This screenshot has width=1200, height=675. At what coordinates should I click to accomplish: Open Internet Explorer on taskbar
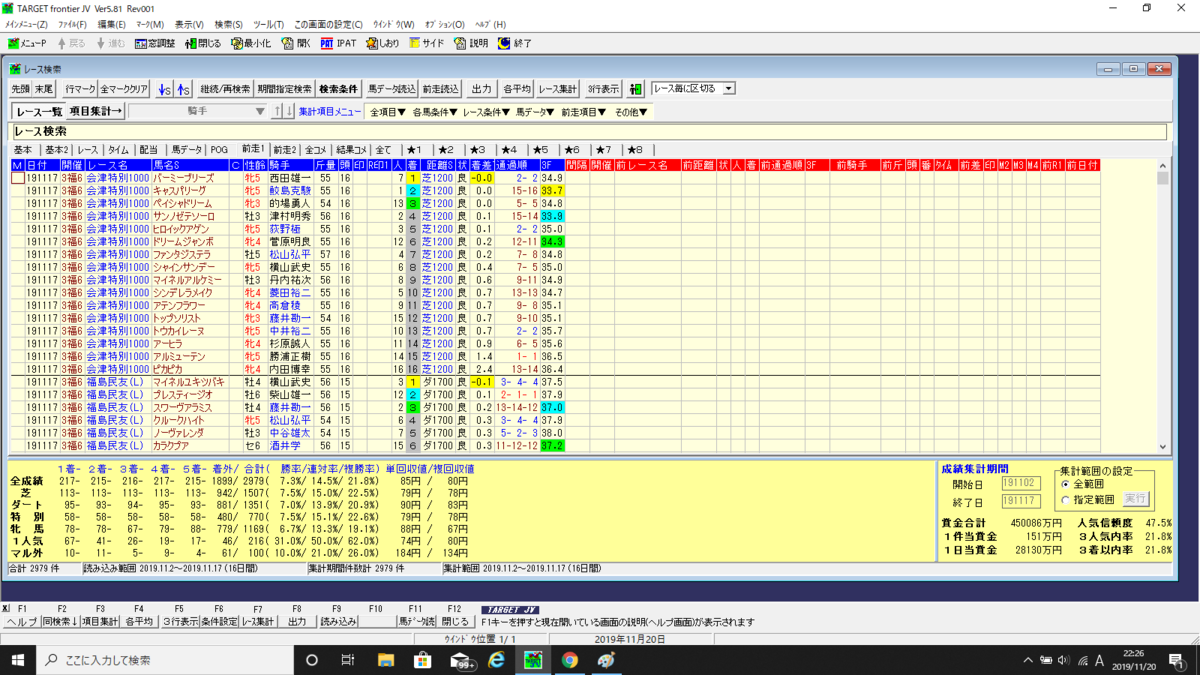pos(496,660)
